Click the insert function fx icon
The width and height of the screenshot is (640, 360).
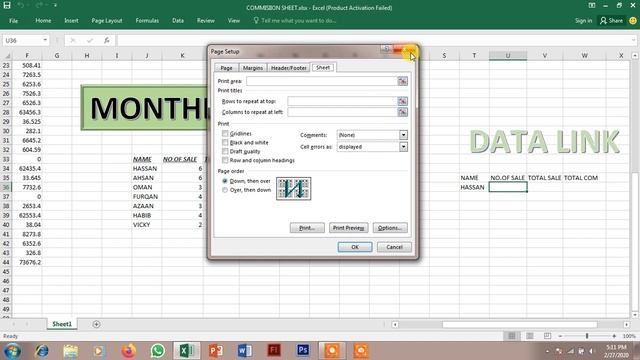tap(107, 40)
